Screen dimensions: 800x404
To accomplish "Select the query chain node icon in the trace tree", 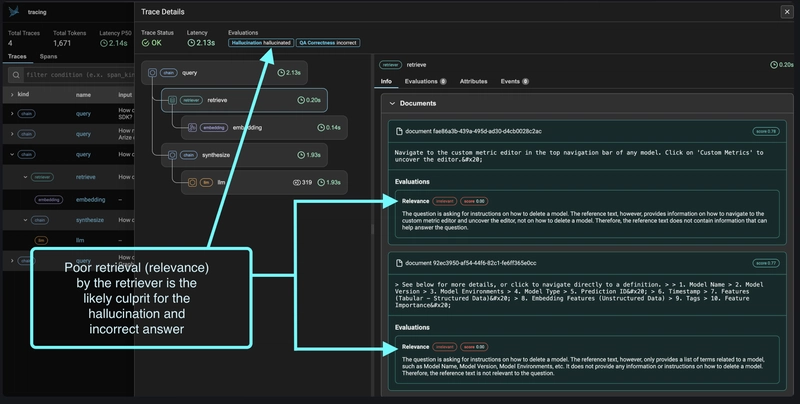I will pyautogui.click(x=152, y=72).
